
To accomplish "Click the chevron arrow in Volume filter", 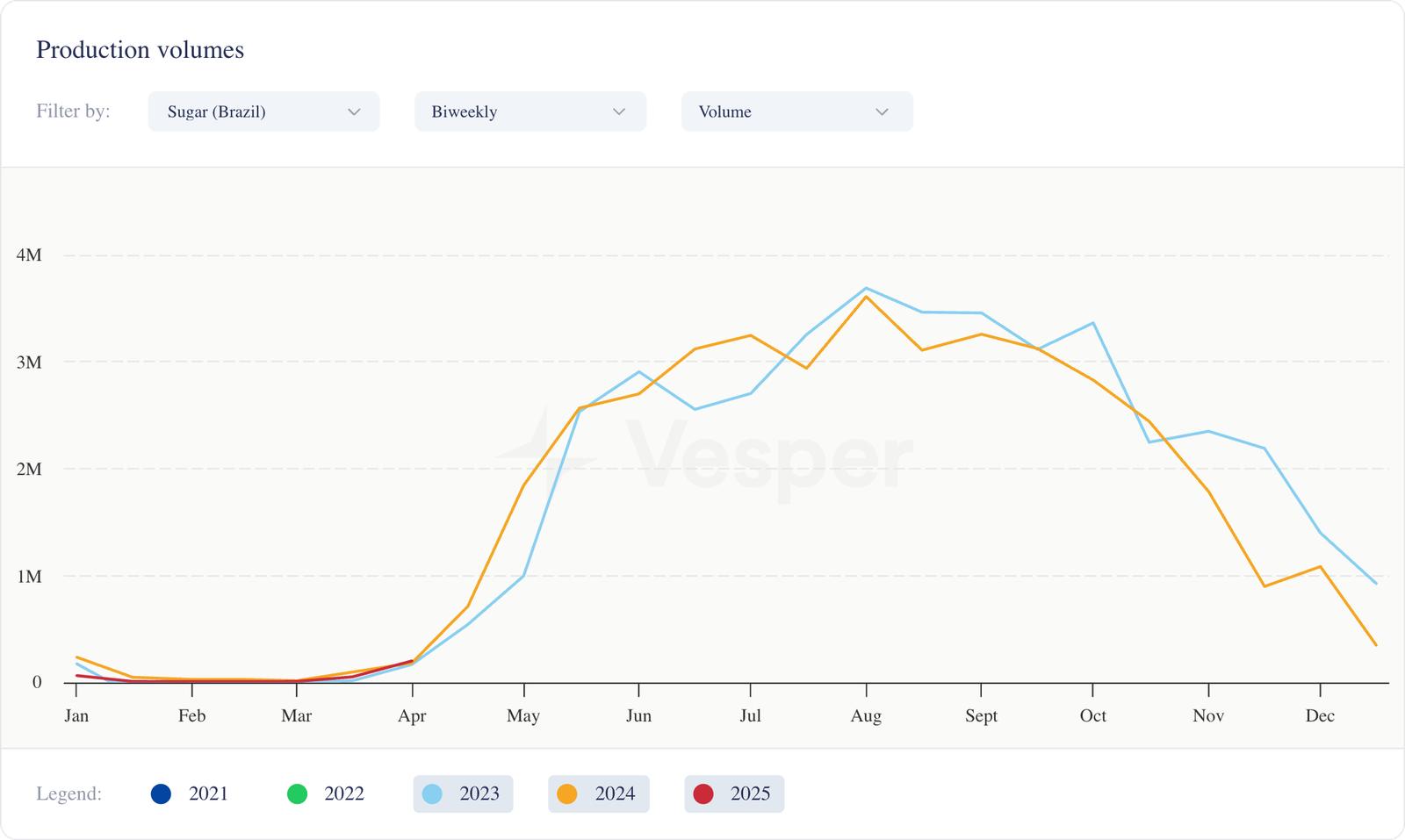I will point(883,111).
